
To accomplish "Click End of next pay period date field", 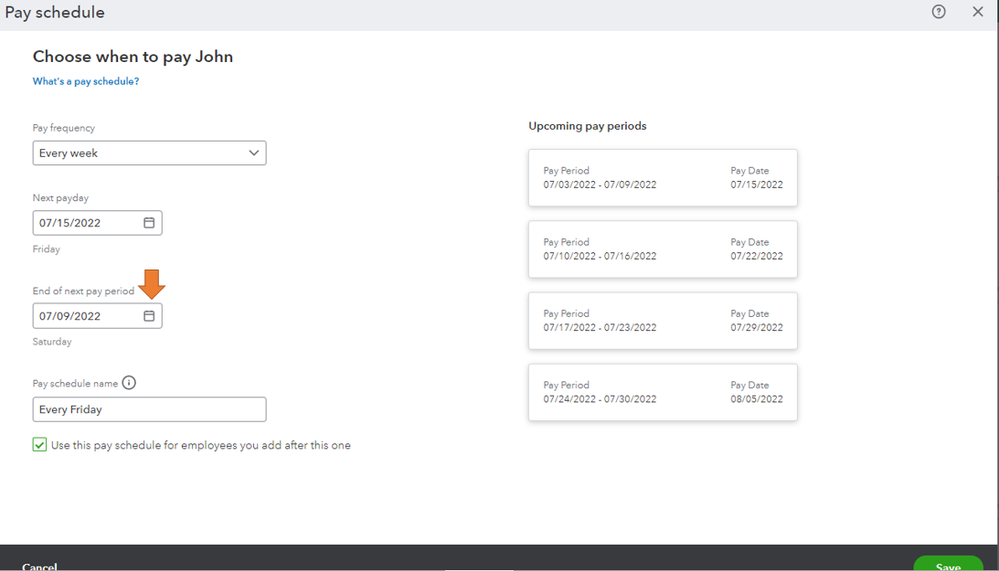I will coord(85,316).
